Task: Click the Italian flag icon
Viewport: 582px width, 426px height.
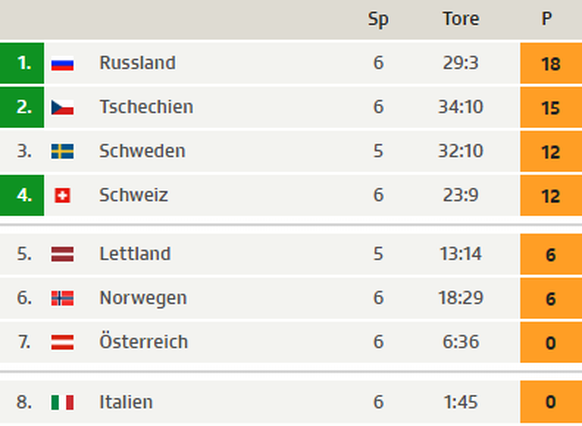Action: click(62, 403)
